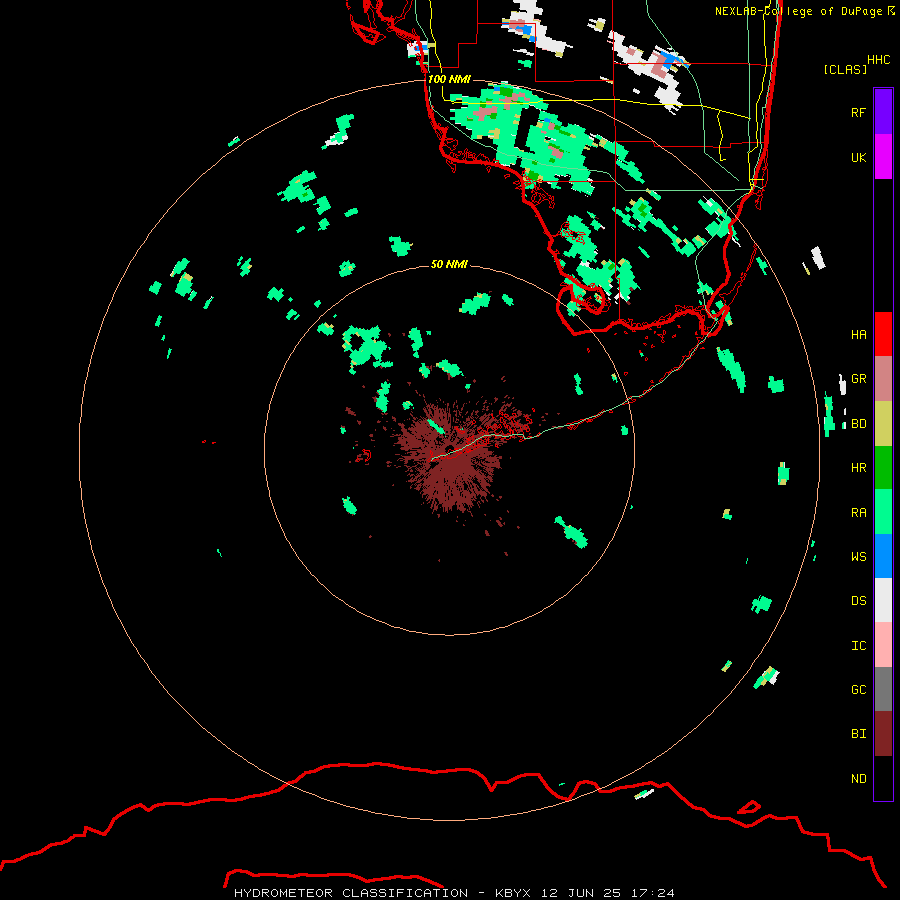Click the HA red legend swatch

(883, 334)
